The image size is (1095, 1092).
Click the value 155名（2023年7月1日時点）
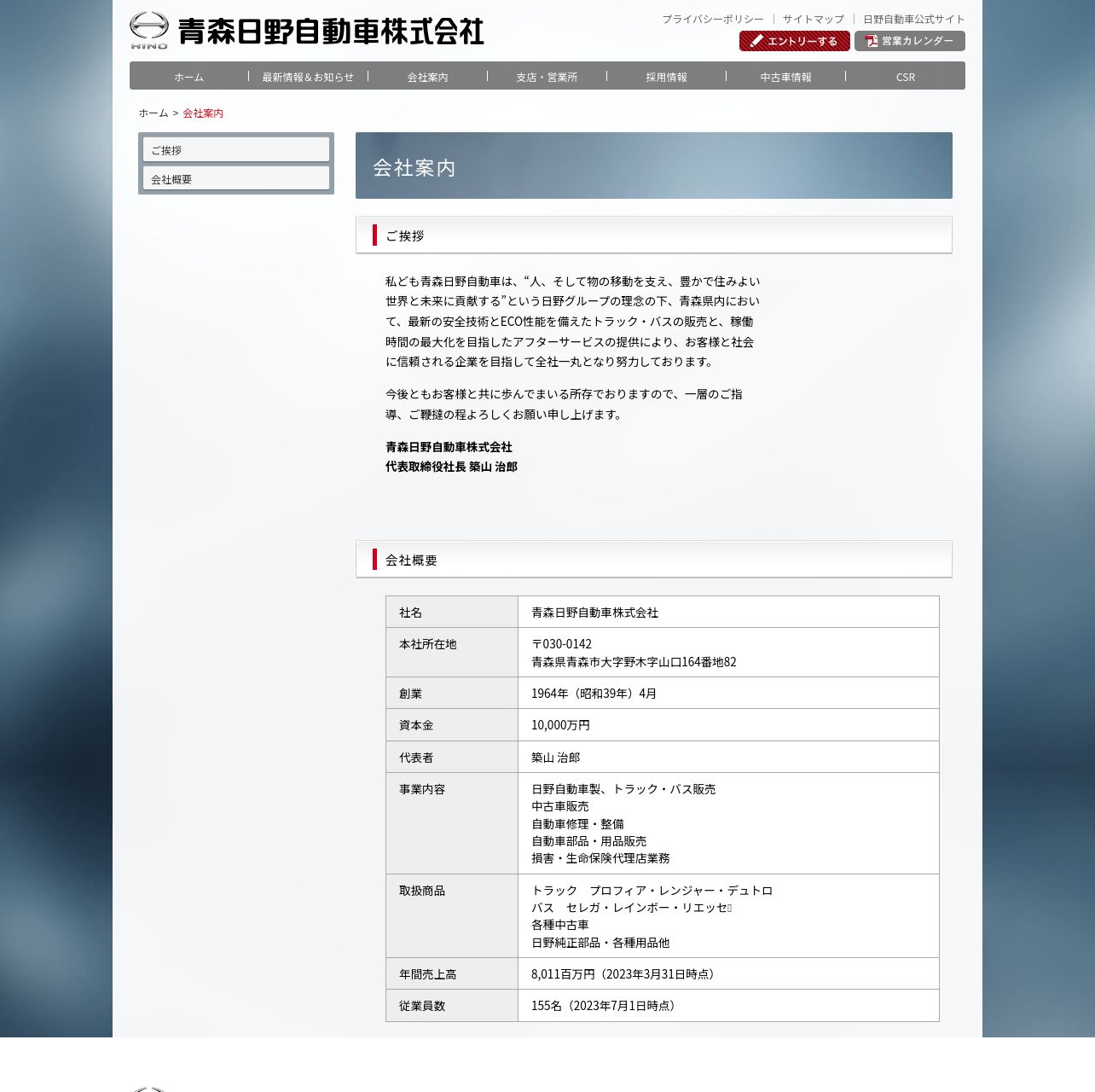[x=605, y=1006]
